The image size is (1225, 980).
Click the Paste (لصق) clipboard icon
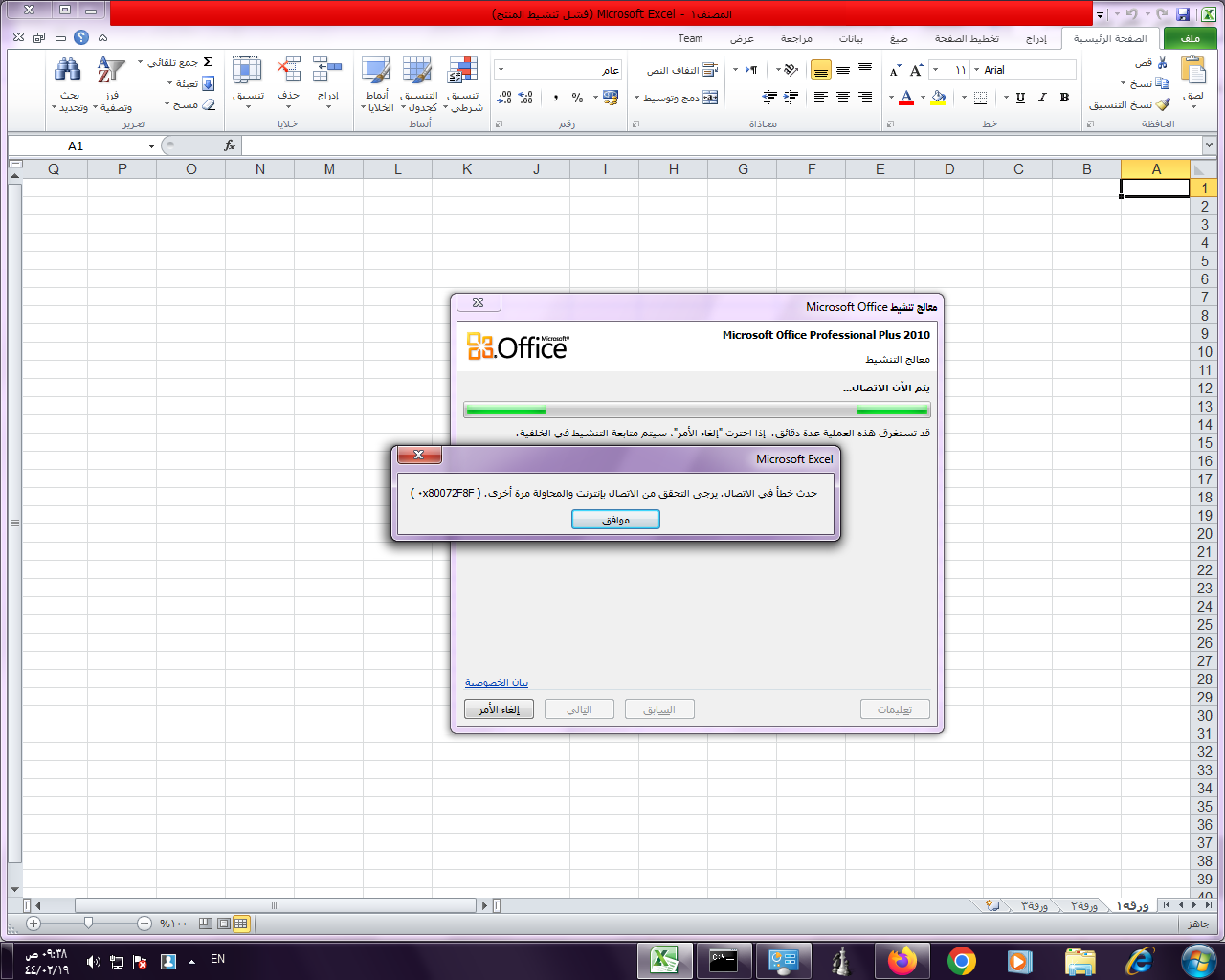click(x=1193, y=70)
